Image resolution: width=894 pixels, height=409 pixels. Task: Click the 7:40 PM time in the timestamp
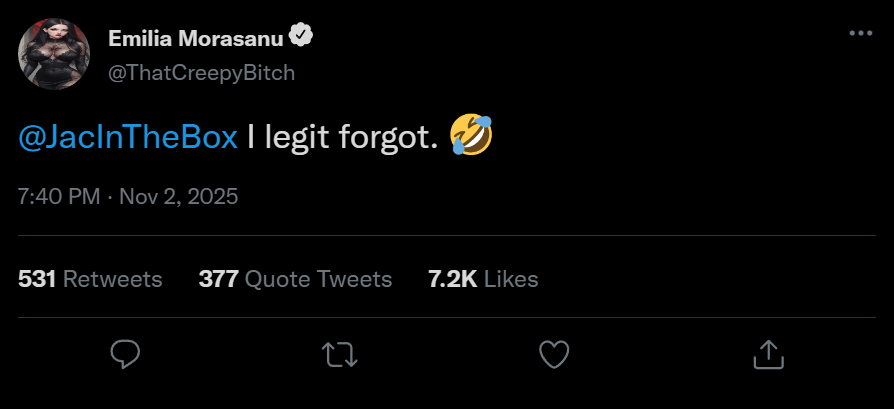coord(59,196)
